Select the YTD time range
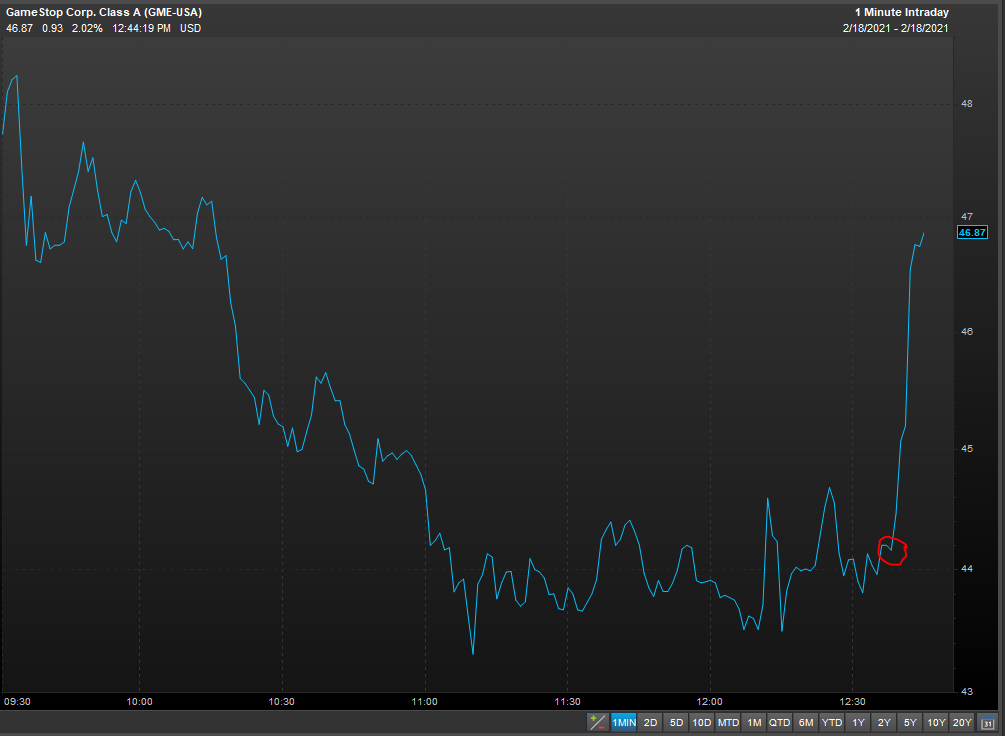 pyautogui.click(x=832, y=722)
